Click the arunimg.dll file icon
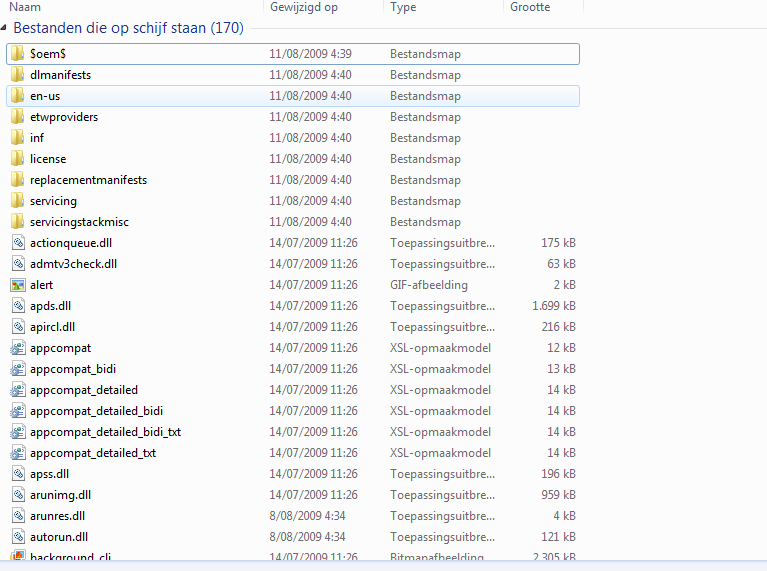Screen dimensions: 767x571 18,495
